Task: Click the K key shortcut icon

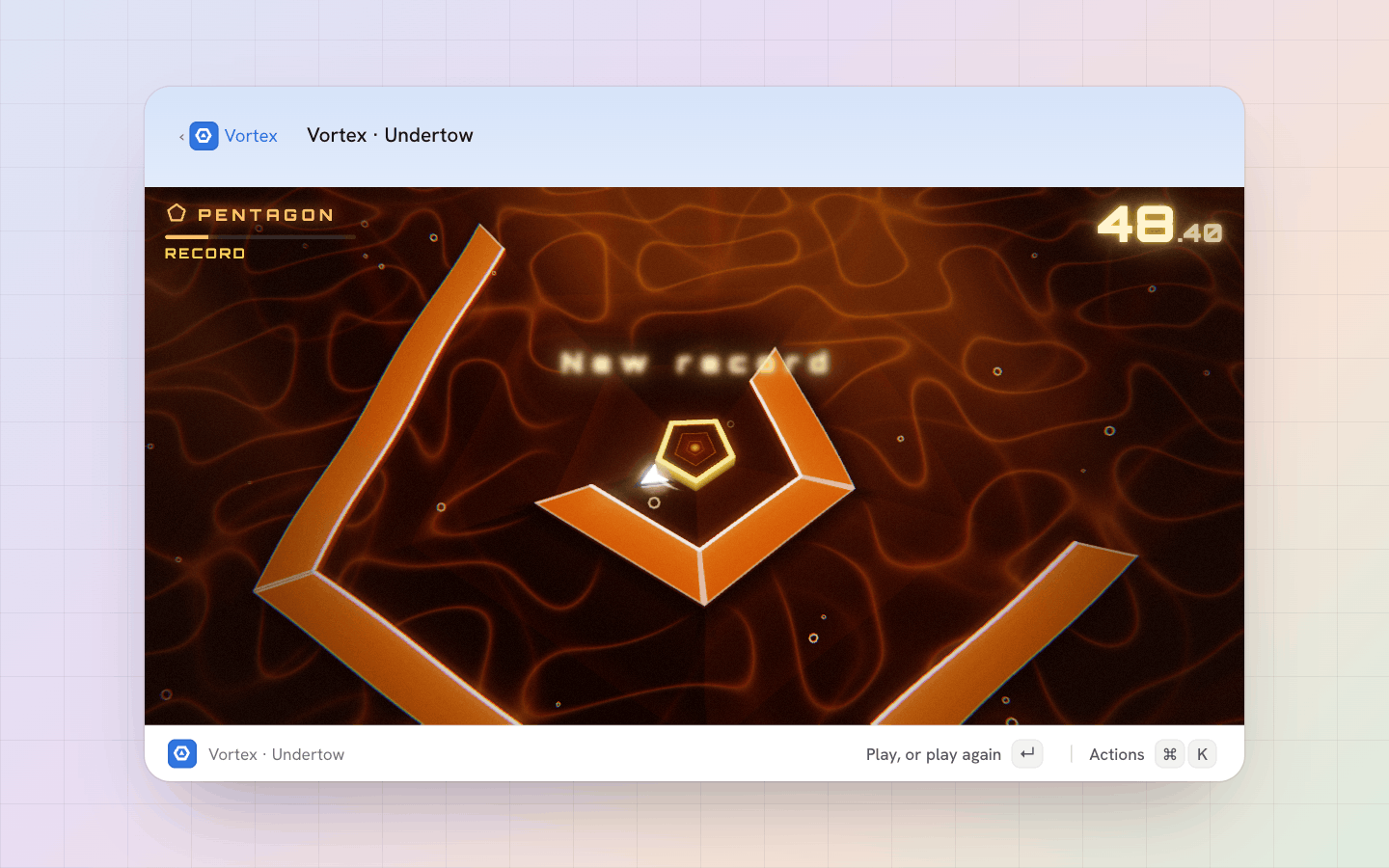Action: pyautogui.click(x=1202, y=753)
